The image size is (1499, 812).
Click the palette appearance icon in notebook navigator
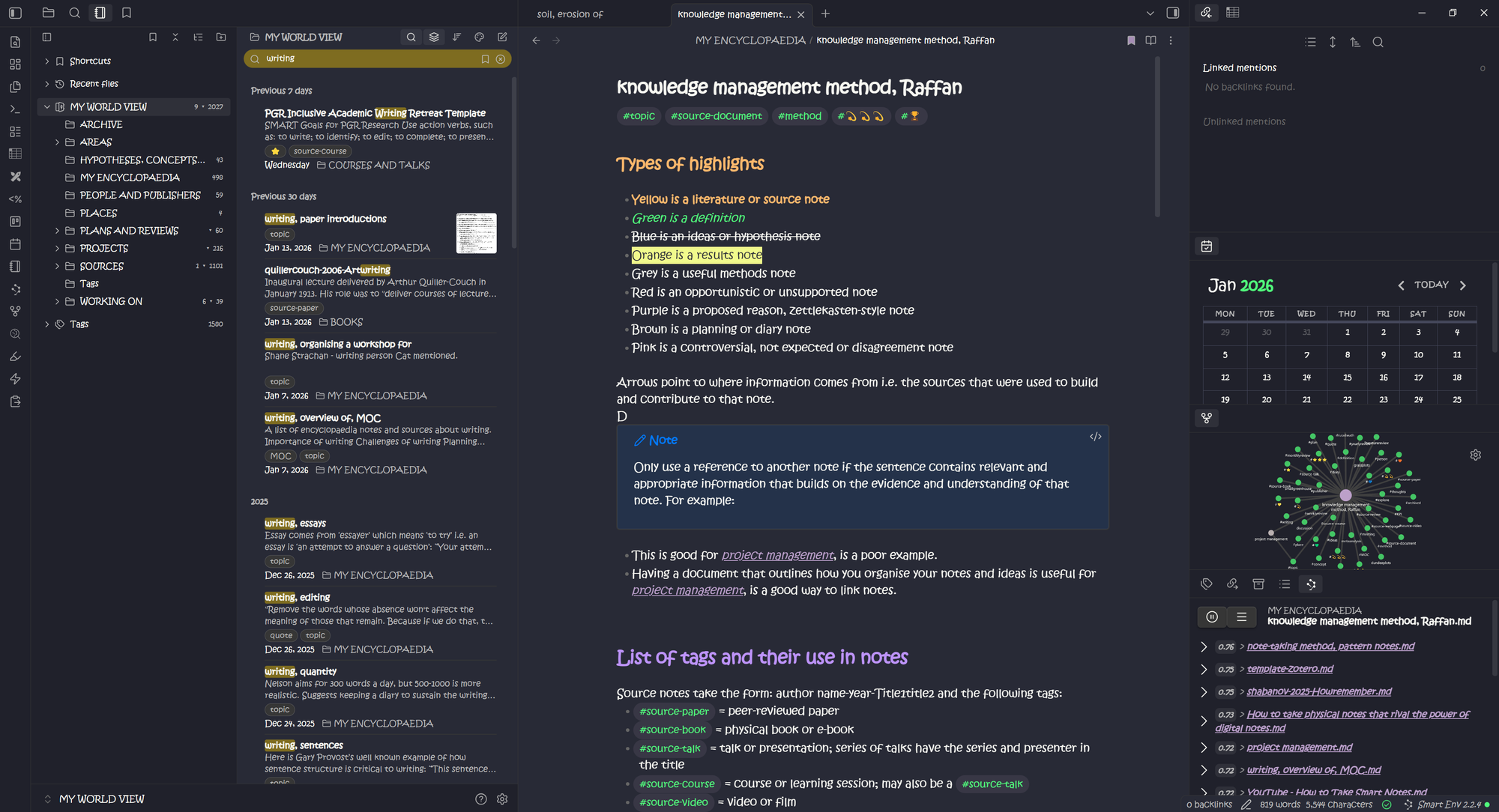pos(480,37)
